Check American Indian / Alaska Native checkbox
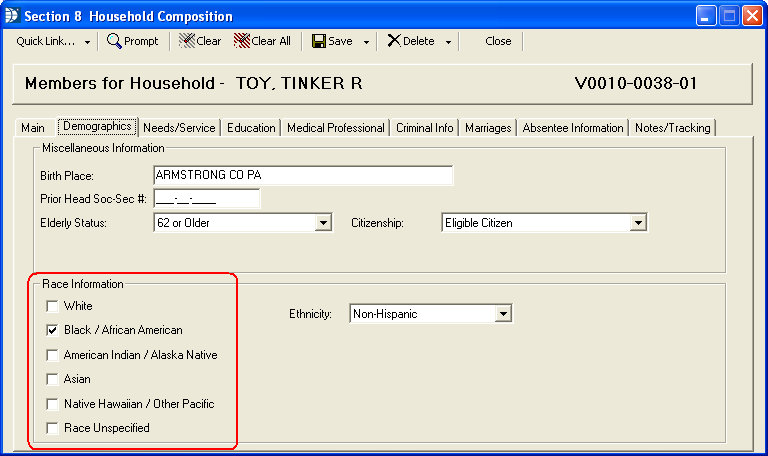768x456 pixels. click(52, 355)
